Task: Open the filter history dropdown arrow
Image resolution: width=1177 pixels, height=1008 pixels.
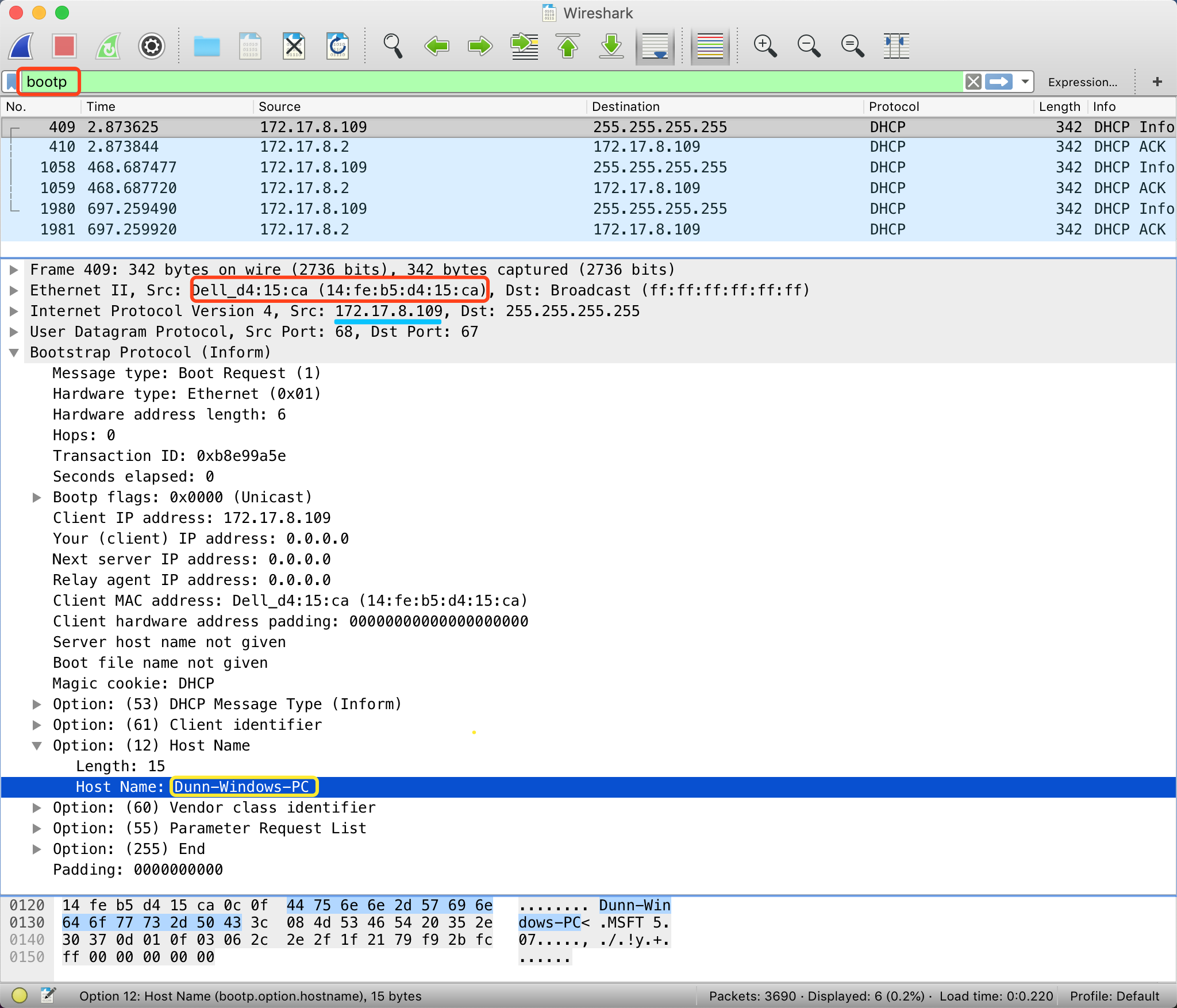Action: (1025, 82)
